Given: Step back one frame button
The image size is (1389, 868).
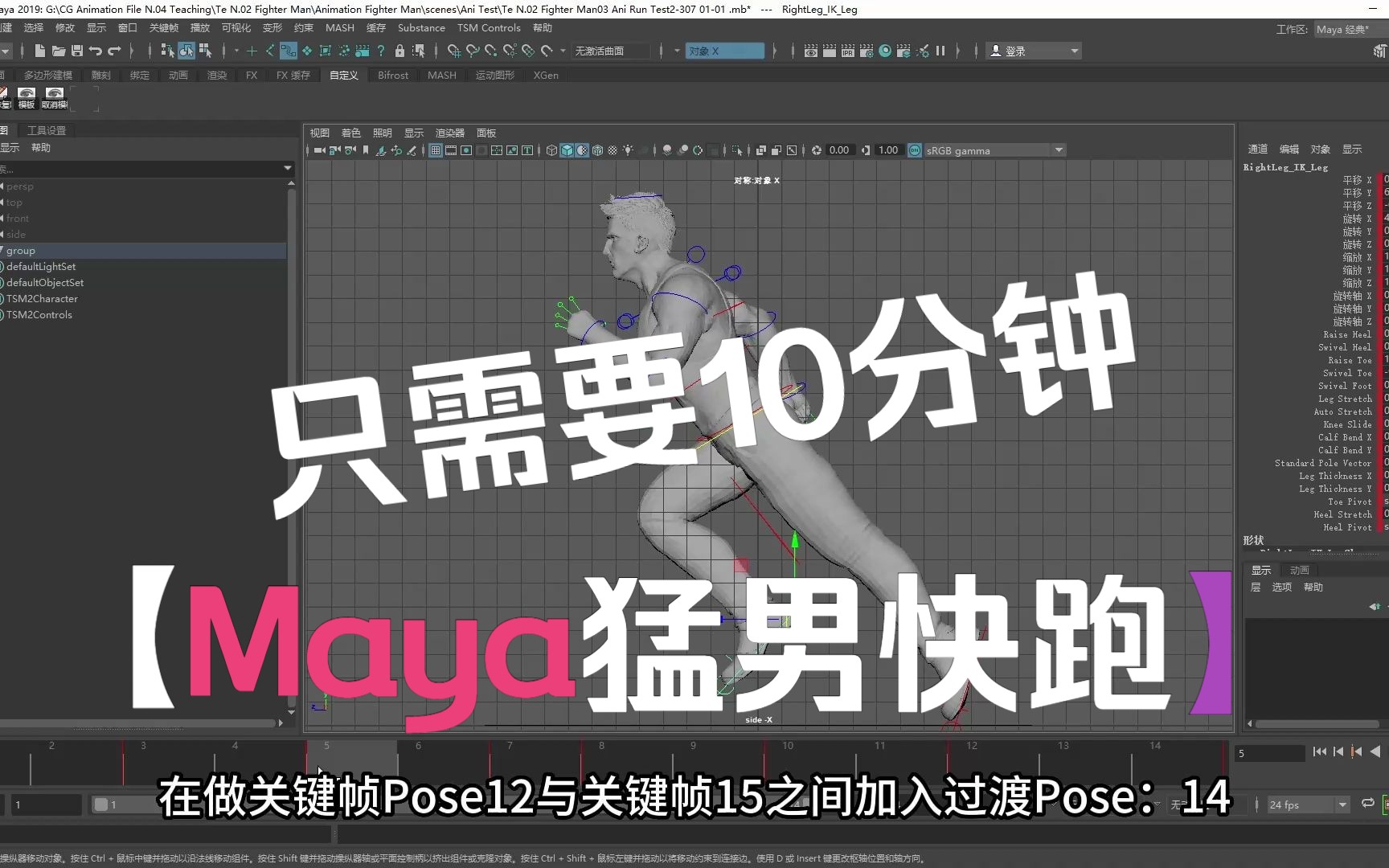Looking at the screenshot, I should (1338, 751).
